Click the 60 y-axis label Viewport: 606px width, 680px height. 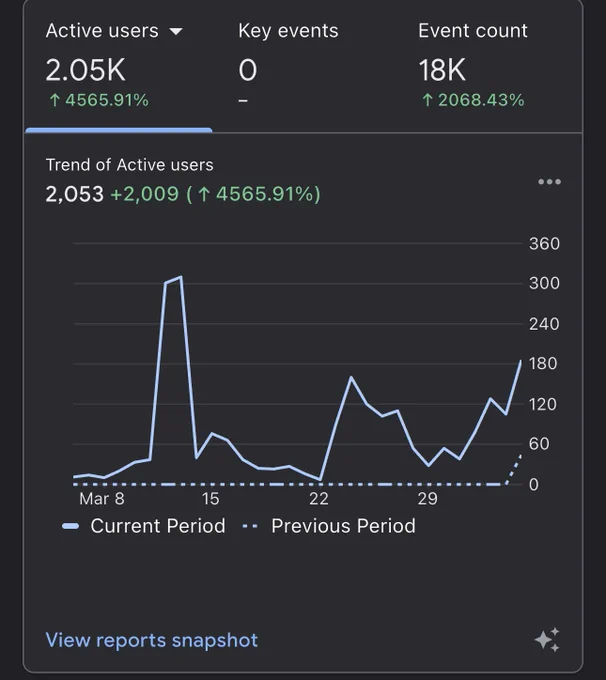click(539, 444)
